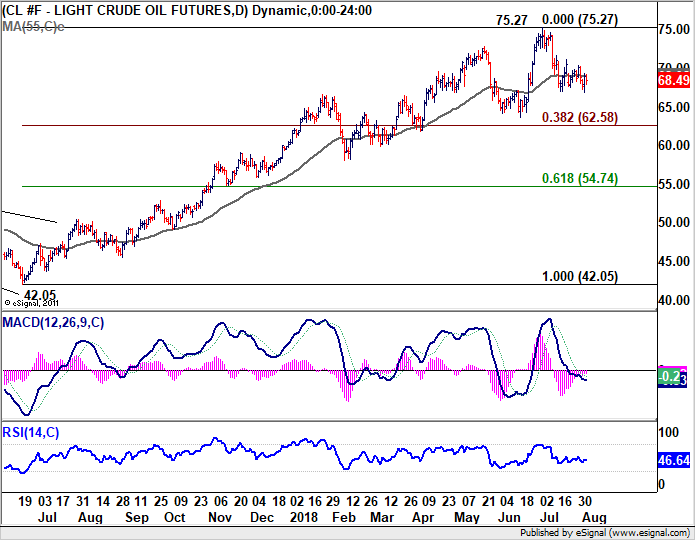Click the 55.00 price axis label

674,184
